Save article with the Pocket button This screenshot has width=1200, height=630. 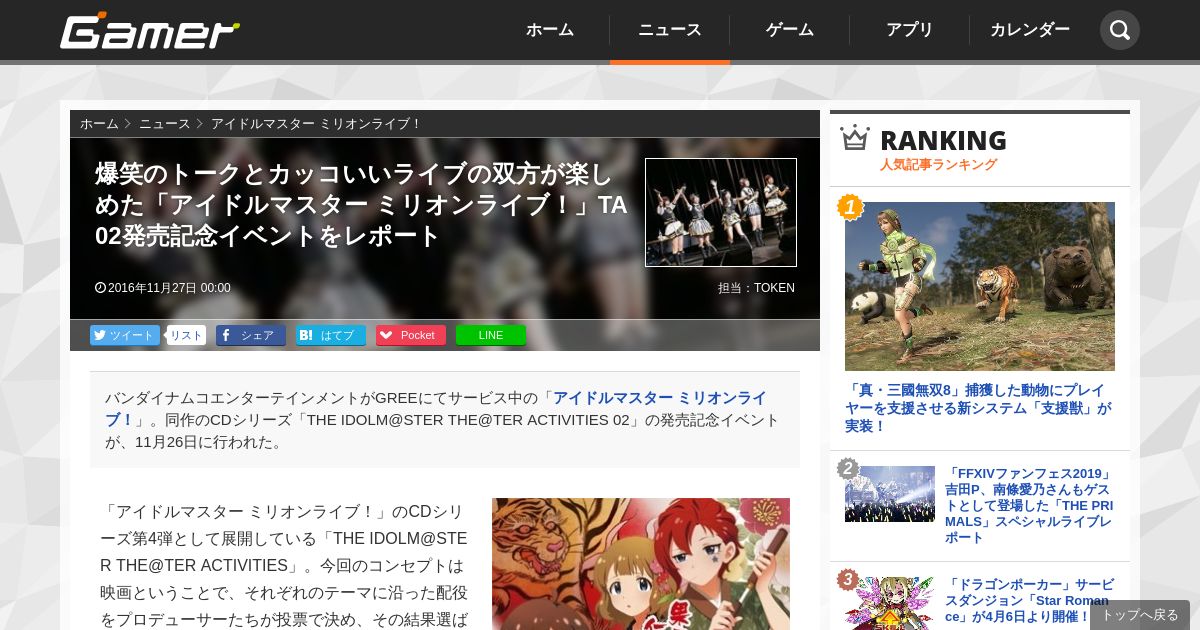(x=411, y=335)
